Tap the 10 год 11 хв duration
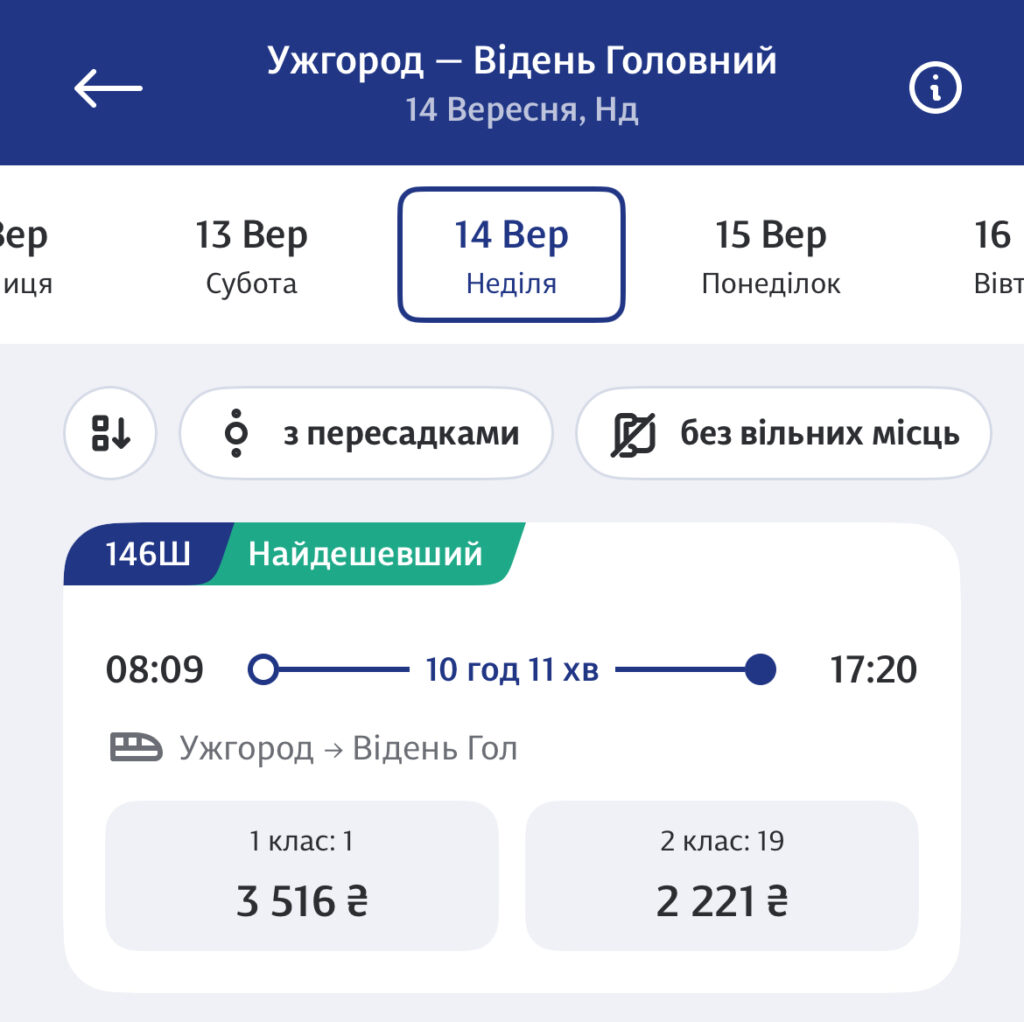The height and width of the screenshot is (1022, 1024). click(512, 669)
